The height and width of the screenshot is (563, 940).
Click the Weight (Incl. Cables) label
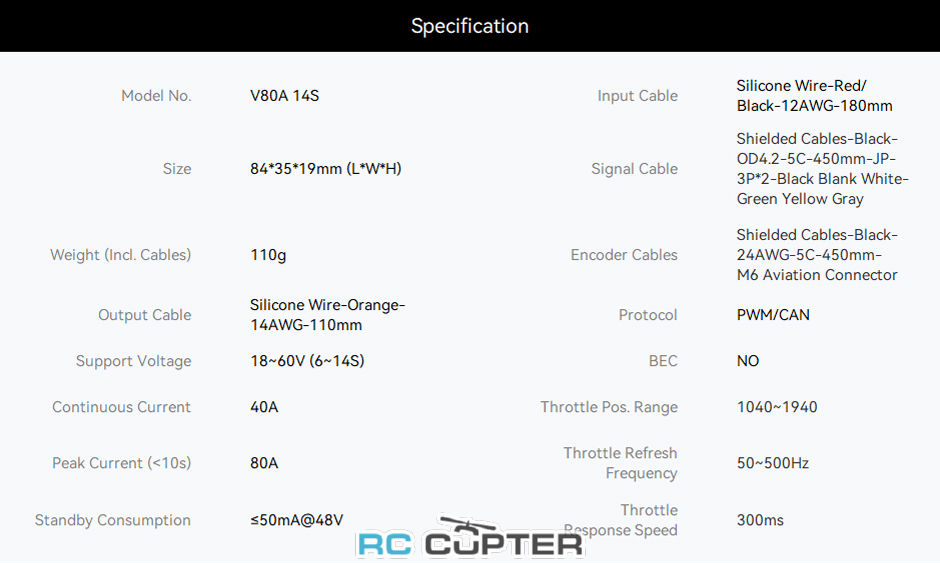coord(120,255)
